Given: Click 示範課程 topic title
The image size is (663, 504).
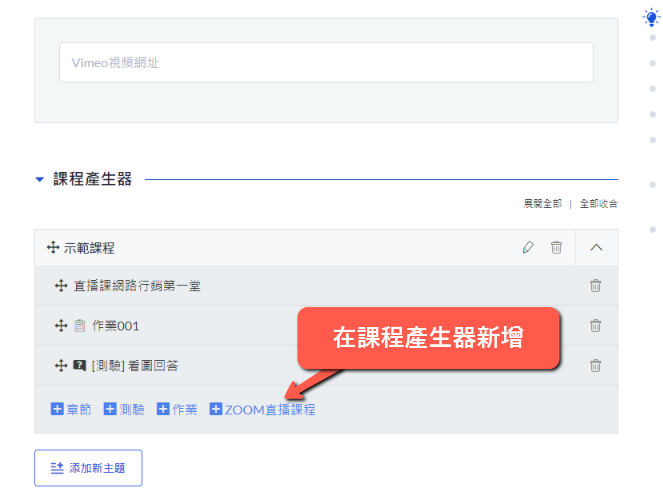Looking at the screenshot, I should pyautogui.click(x=89, y=248).
